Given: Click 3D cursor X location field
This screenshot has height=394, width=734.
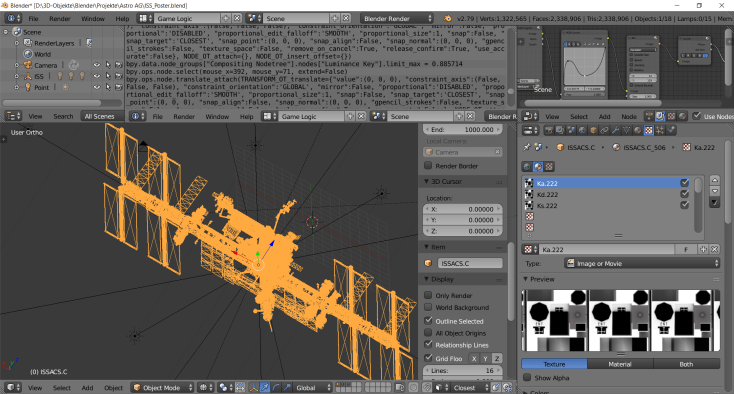Looking at the screenshot, I should click(462, 209).
